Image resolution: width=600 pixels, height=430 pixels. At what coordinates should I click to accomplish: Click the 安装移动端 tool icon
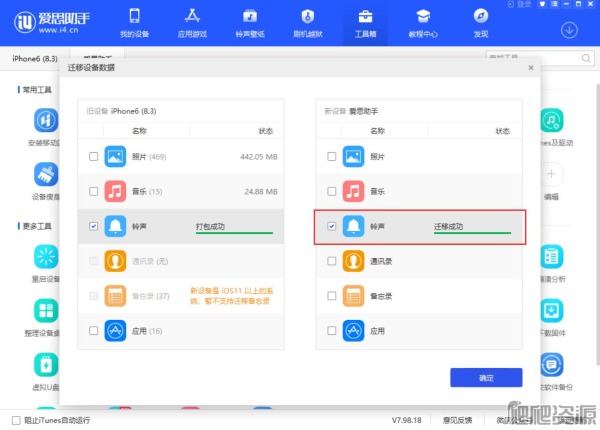click(x=46, y=120)
